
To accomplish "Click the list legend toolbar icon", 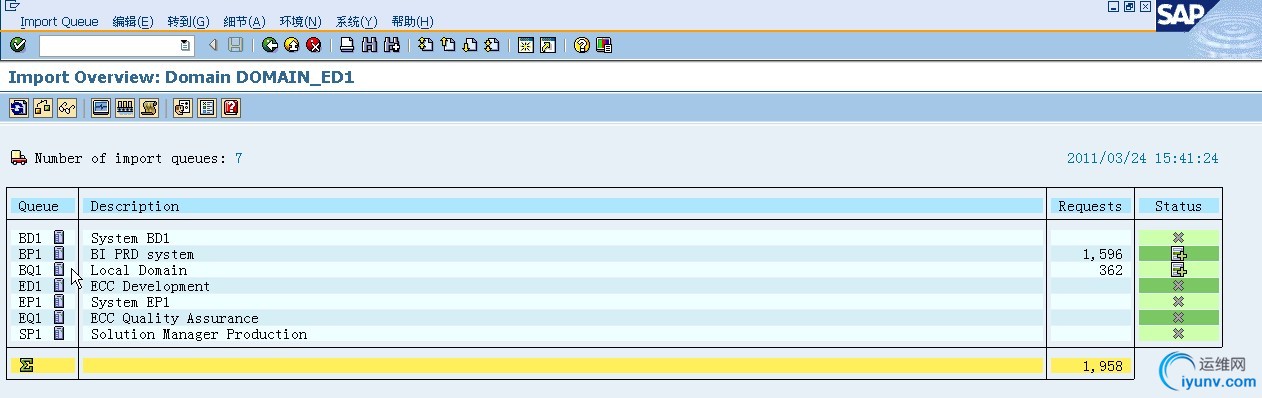I will click(207, 107).
